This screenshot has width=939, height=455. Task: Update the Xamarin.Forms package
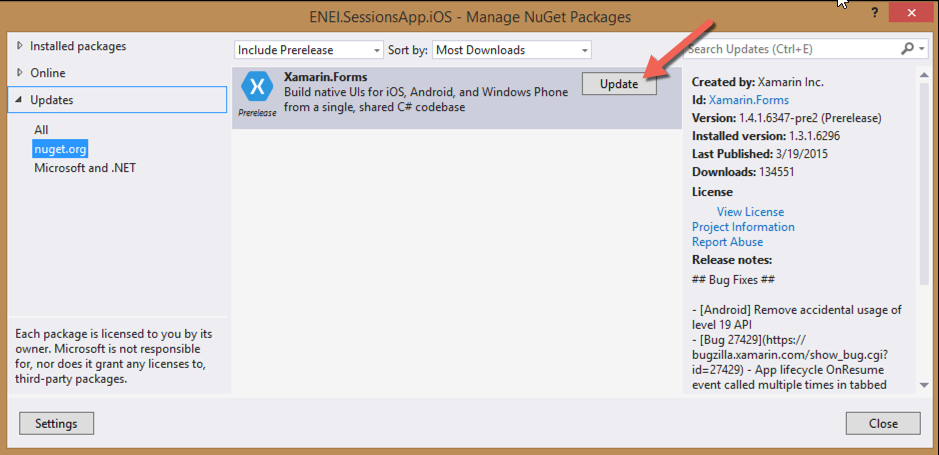619,84
